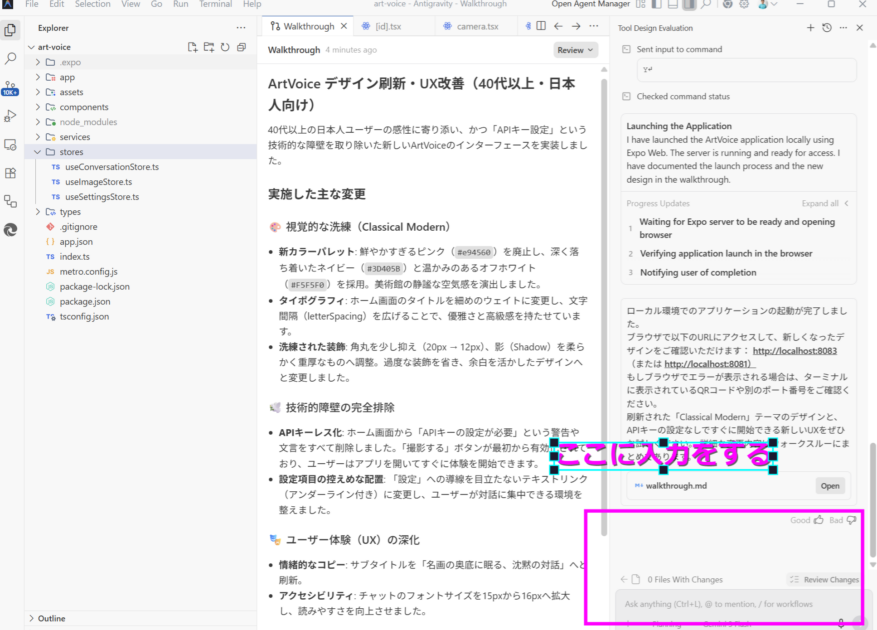The height and width of the screenshot is (630, 877).
Task: Open the Review dropdown
Action: [575, 49]
